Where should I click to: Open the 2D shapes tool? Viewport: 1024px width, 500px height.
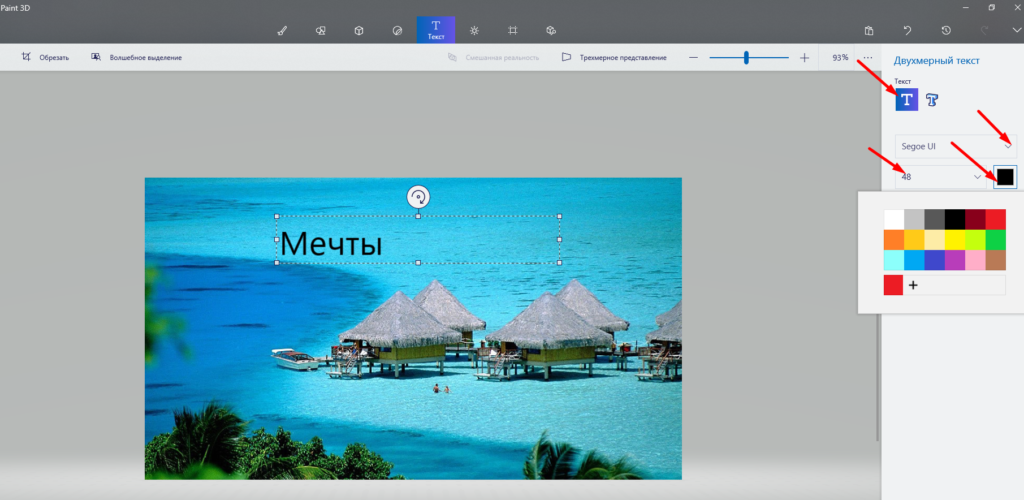coord(320,30)
